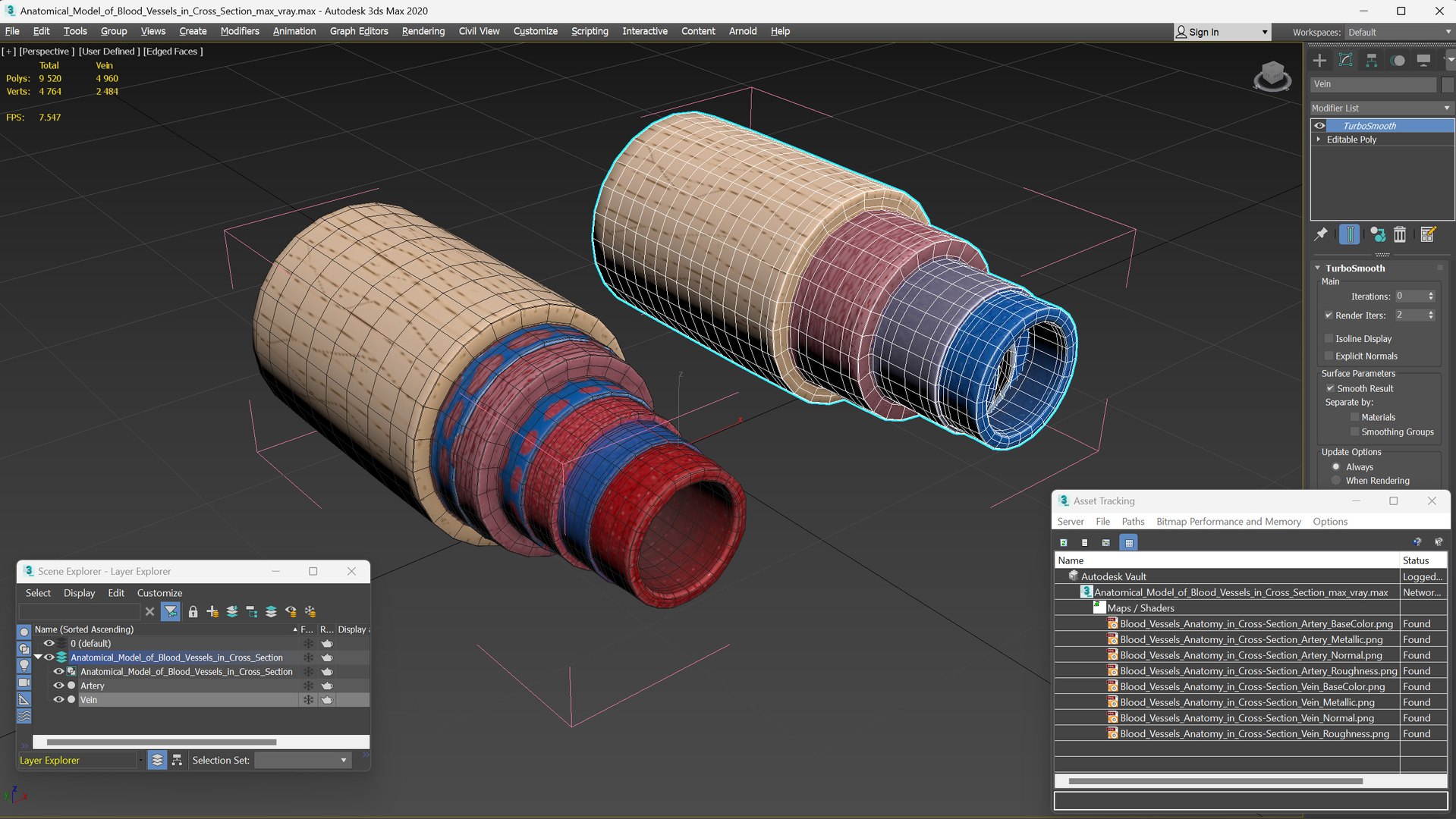Open the Selection Set dropdown

[x=302, y=760]
